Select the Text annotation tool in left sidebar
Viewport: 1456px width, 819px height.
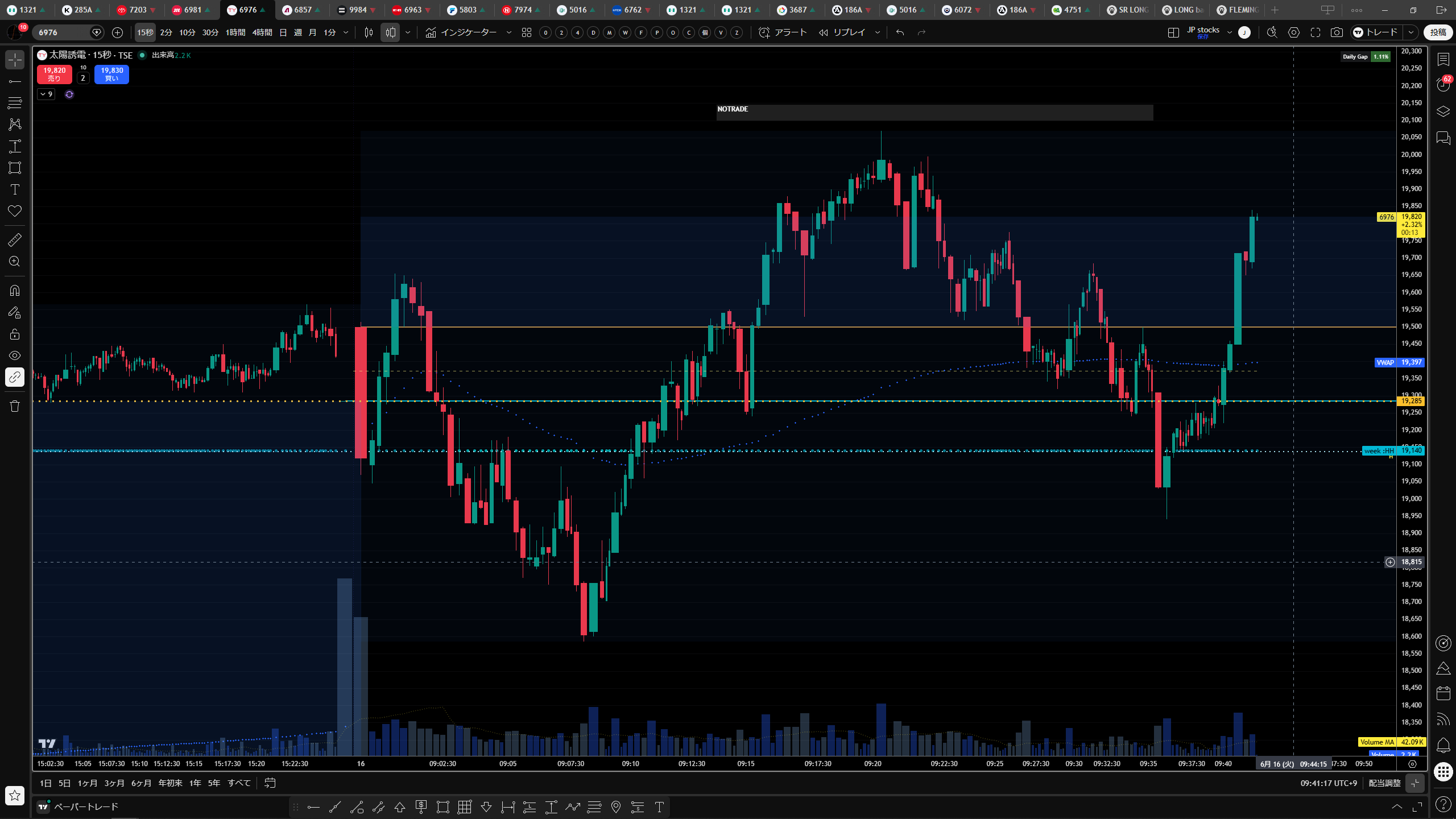click(15, 189)
